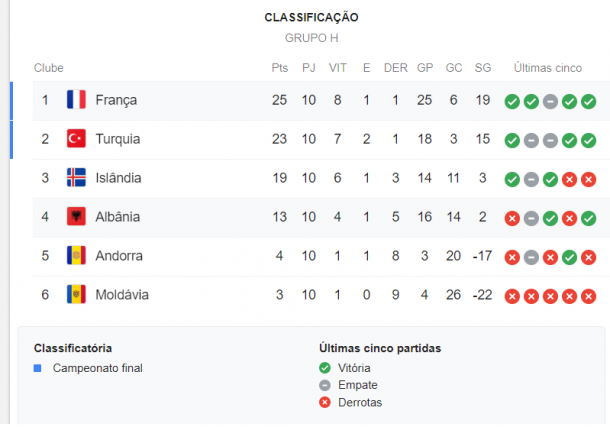Select the Moldávia team name
The image size is (610, 427).
(122, 295)
